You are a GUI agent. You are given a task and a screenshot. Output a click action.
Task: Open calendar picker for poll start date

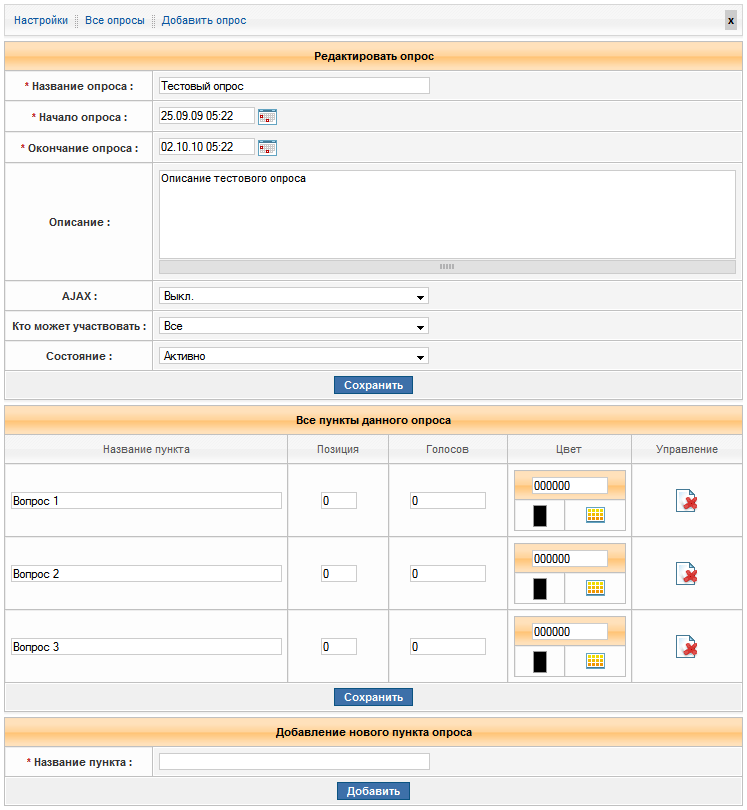pyautogui.click(x=267, y=117)
